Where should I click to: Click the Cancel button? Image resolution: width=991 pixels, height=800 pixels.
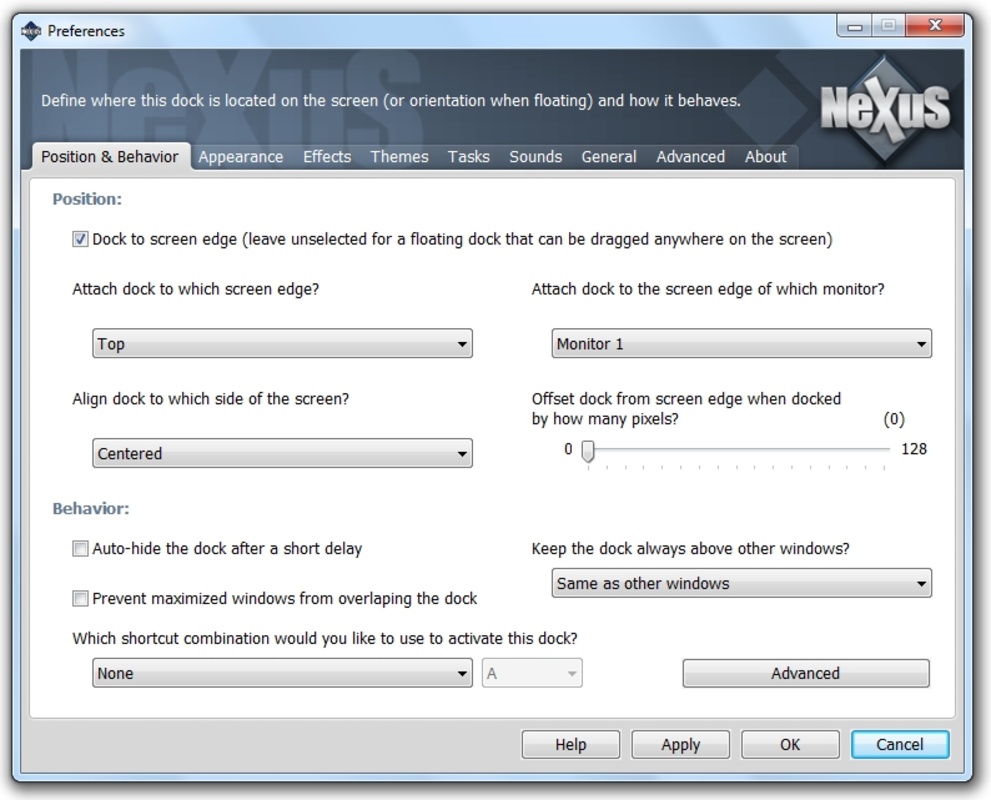(x=900, y=744)
